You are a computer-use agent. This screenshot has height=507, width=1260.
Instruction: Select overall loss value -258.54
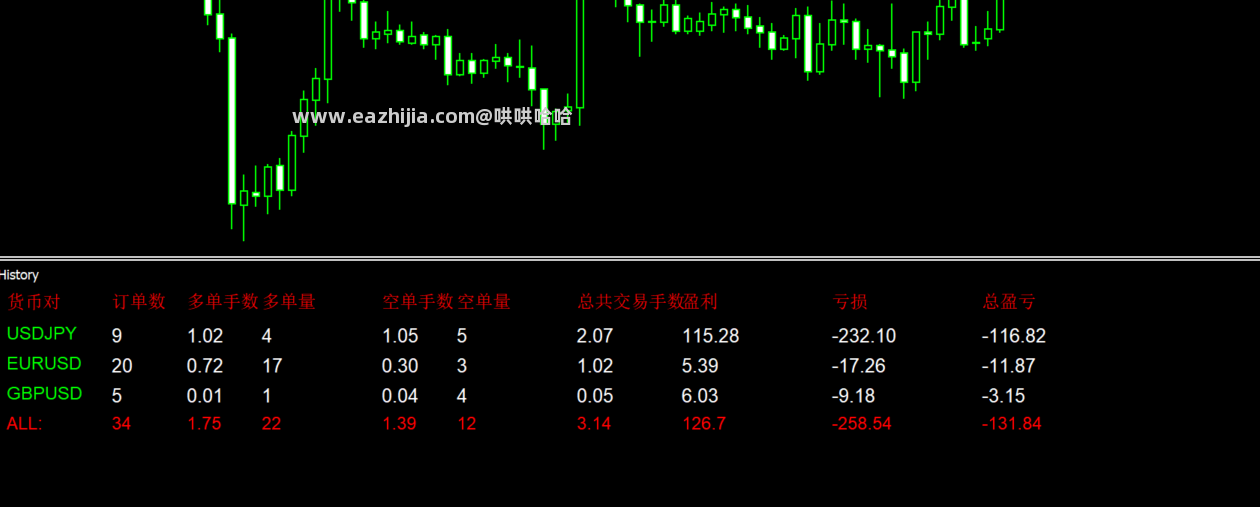[862, 424]
